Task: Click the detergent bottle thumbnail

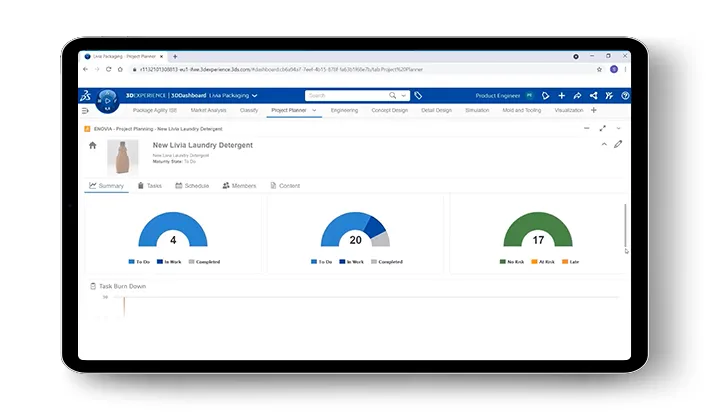Action: (x=123, y=157)
